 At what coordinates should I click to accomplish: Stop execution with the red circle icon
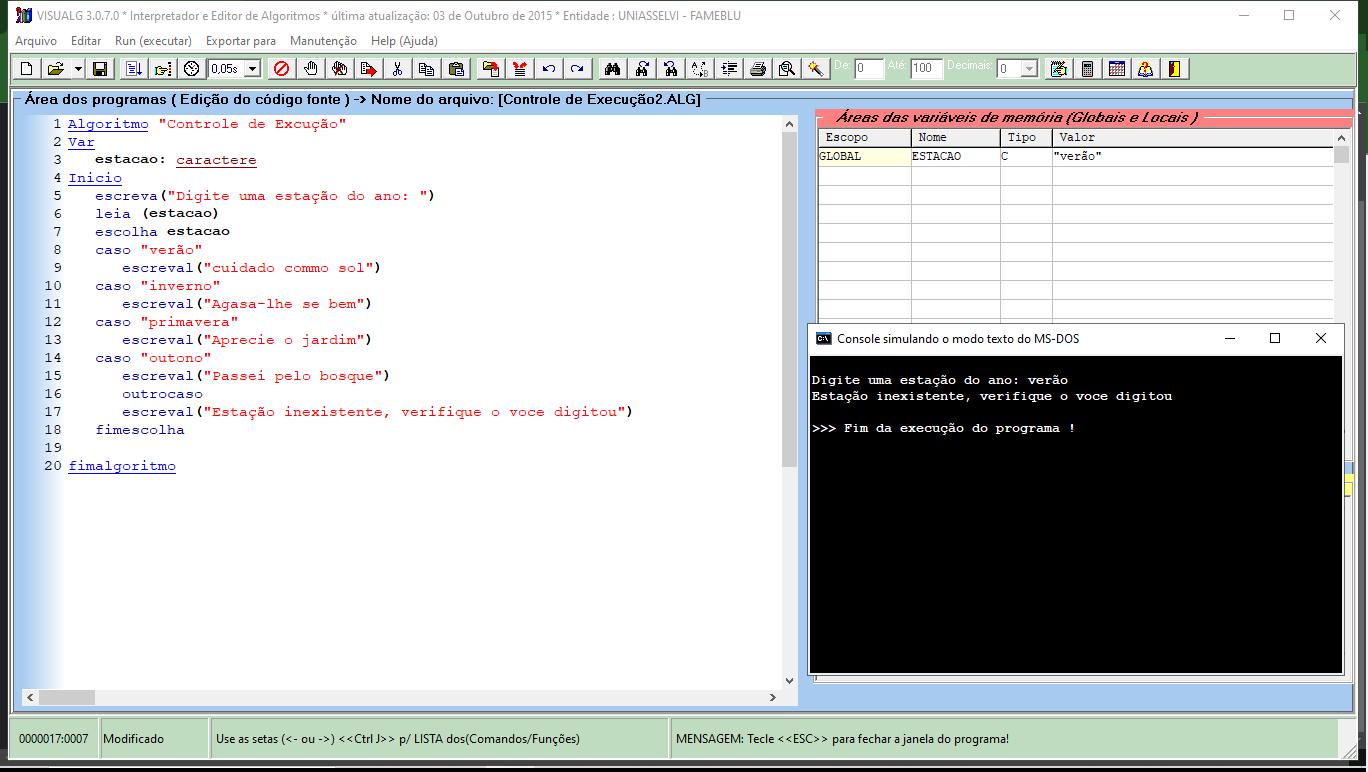coord(282,69)
